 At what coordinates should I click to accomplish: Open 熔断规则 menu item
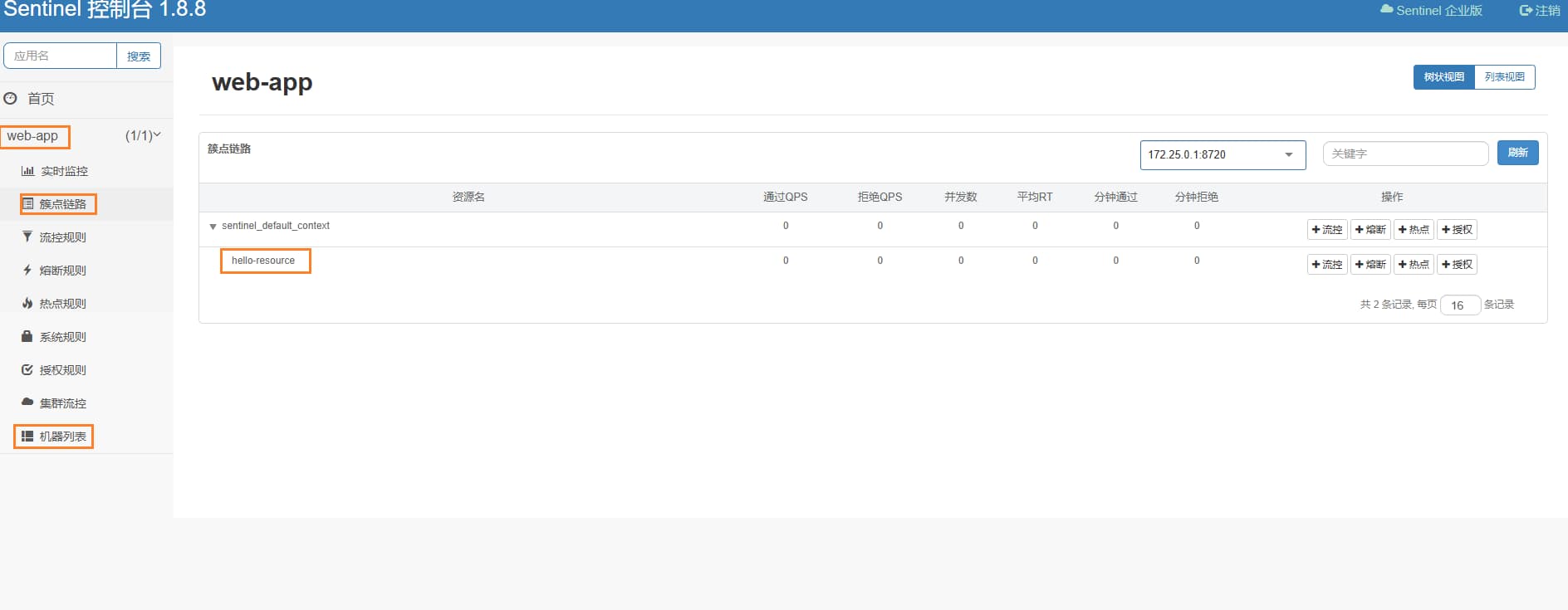coord(63,271)
